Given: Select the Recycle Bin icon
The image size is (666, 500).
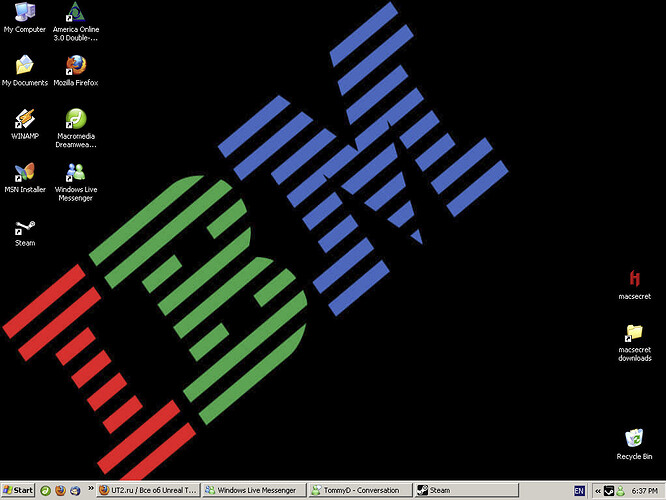Looking at the screenshot, I should pos(634,440).
